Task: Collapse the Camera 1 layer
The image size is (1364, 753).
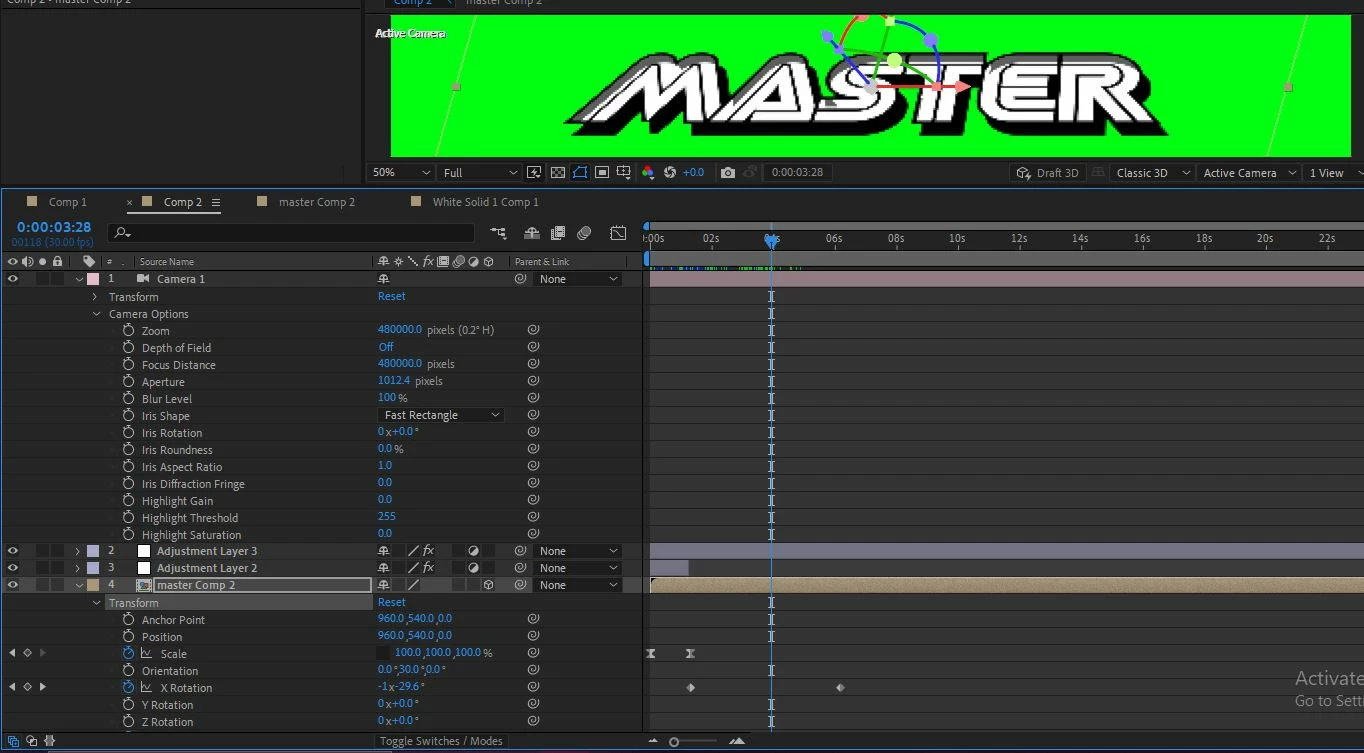Action: coord(79,279)
